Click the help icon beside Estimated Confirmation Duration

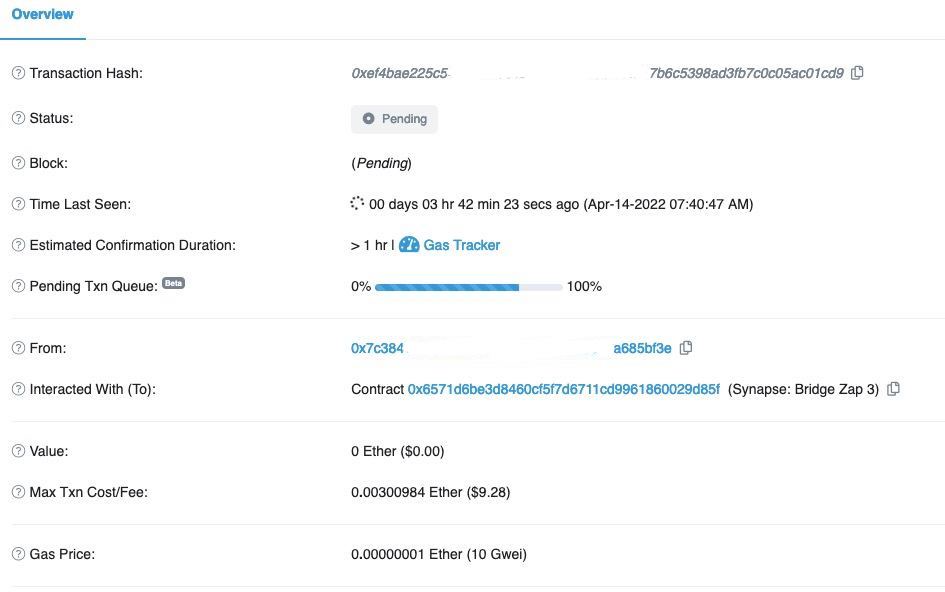pyautogui.click(x=17, y=245)
